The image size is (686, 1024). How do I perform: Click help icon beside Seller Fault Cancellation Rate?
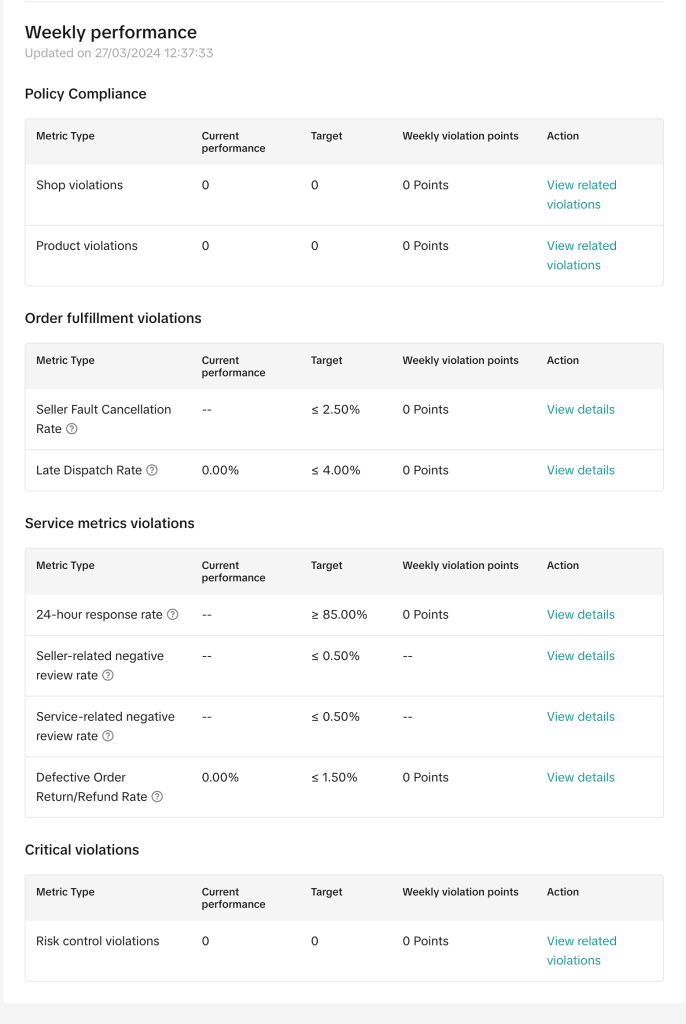point(72,429)
